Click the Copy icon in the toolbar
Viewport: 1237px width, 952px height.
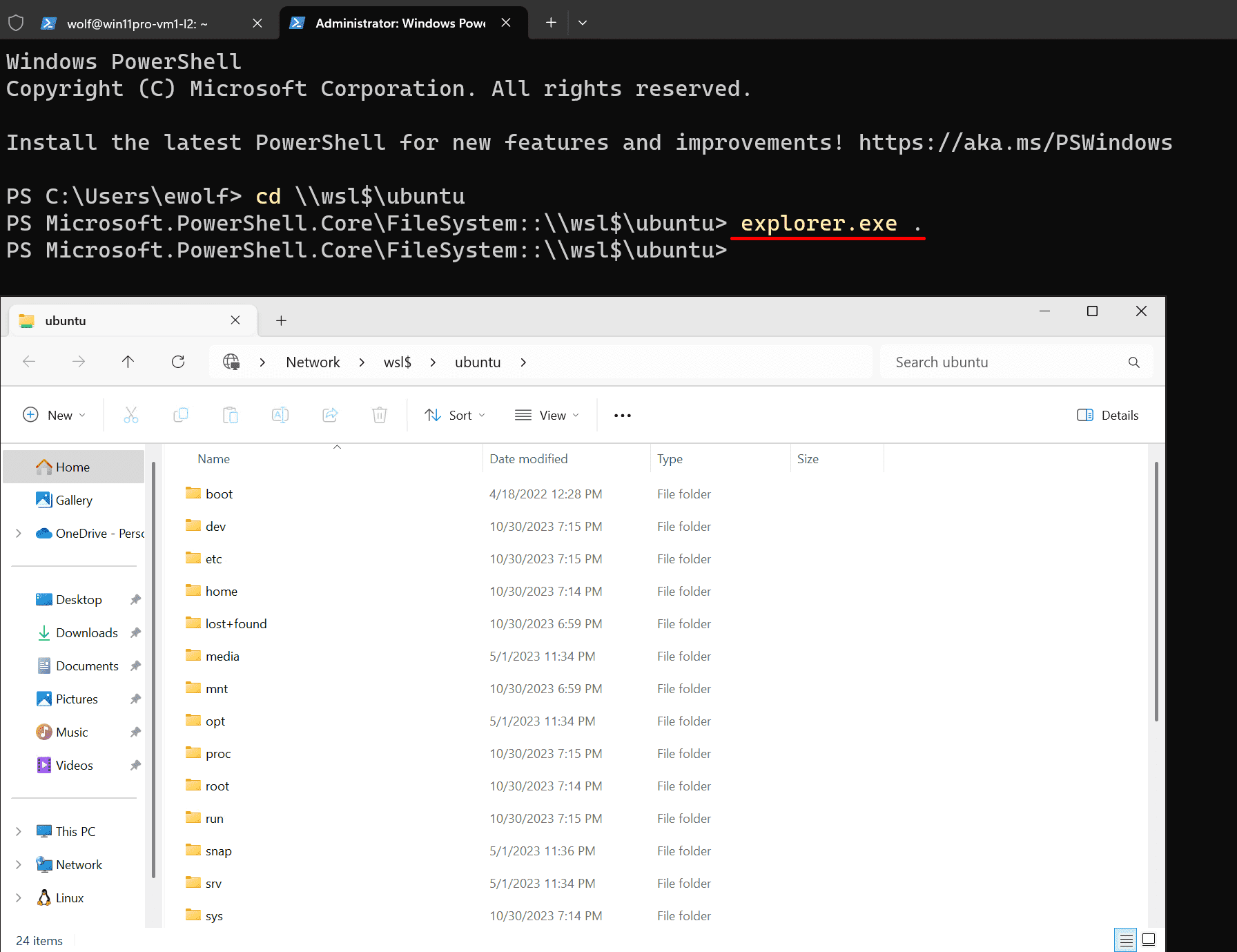click(x=180, y=415)
